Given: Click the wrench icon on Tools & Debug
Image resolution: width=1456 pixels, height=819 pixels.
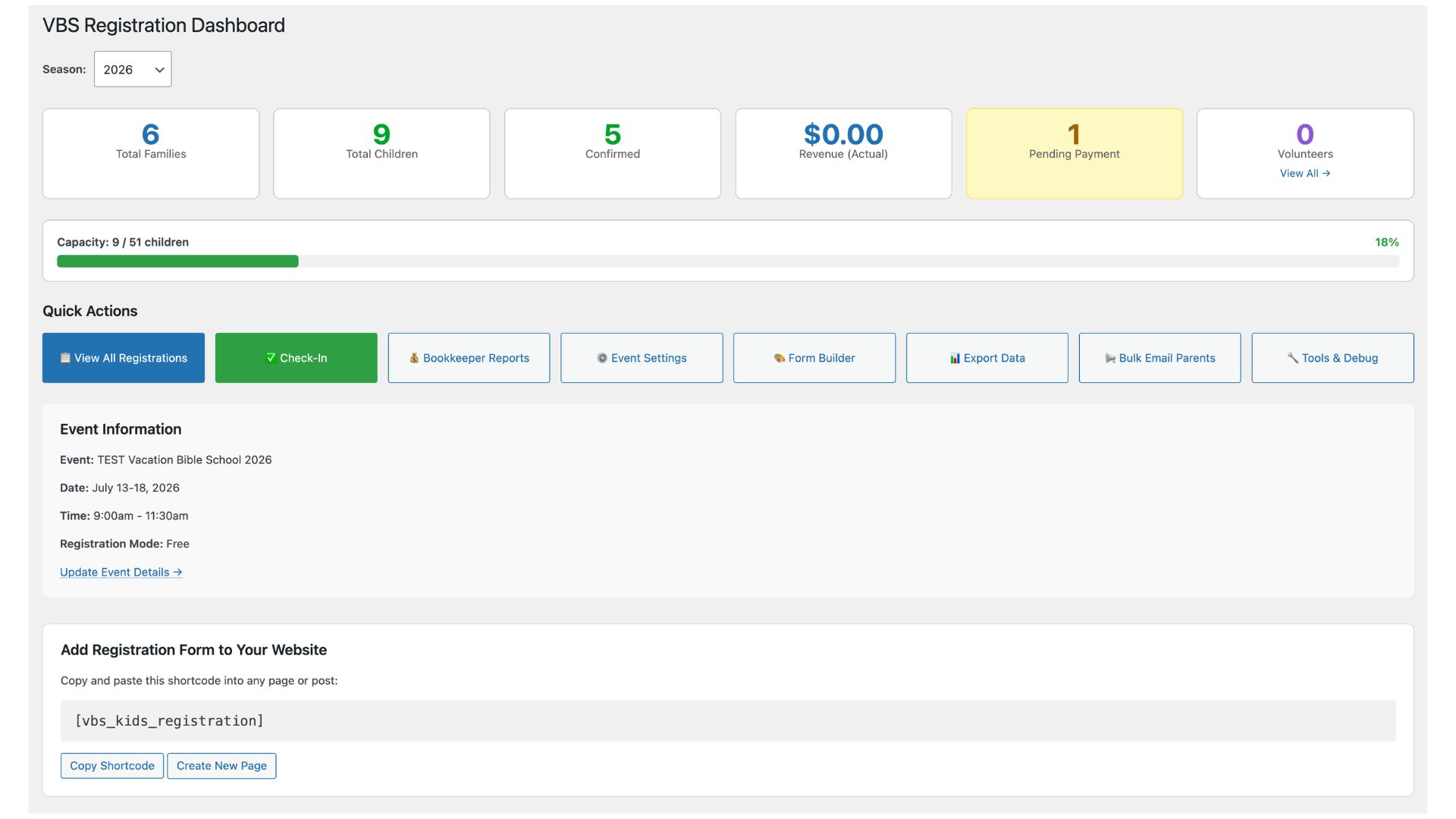Looking at the screenshot, I should pos(1293,358).
